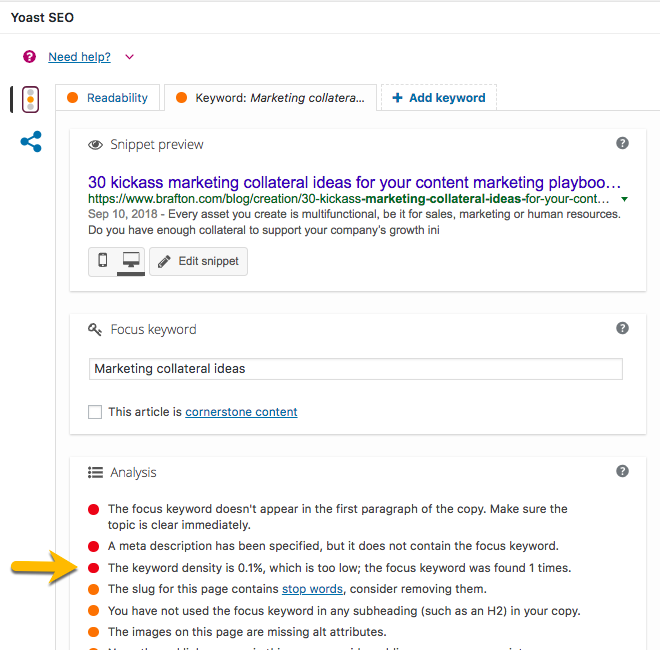Click Analysis section help question mark

(622, 471)
